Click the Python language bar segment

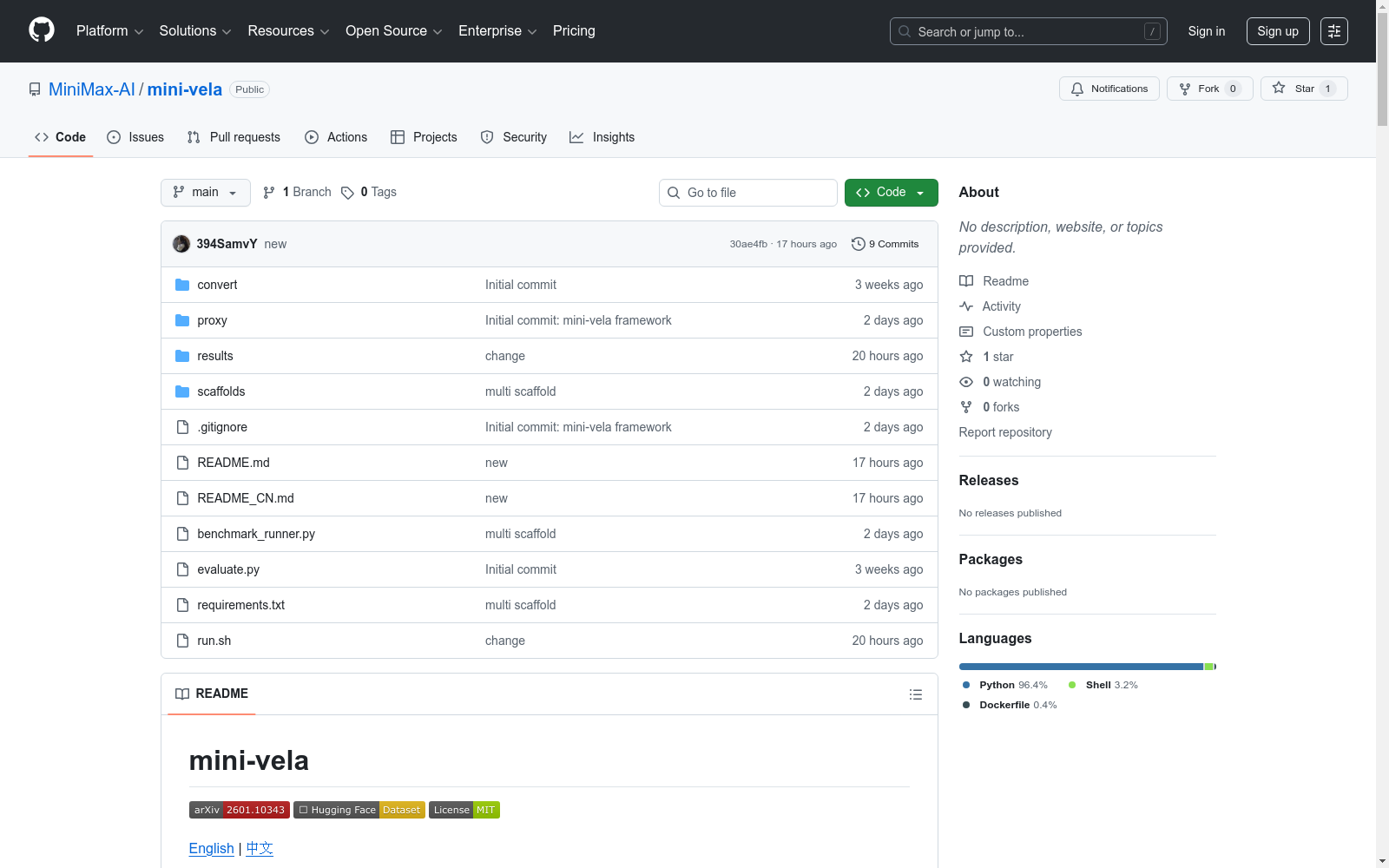point(1081,667)
